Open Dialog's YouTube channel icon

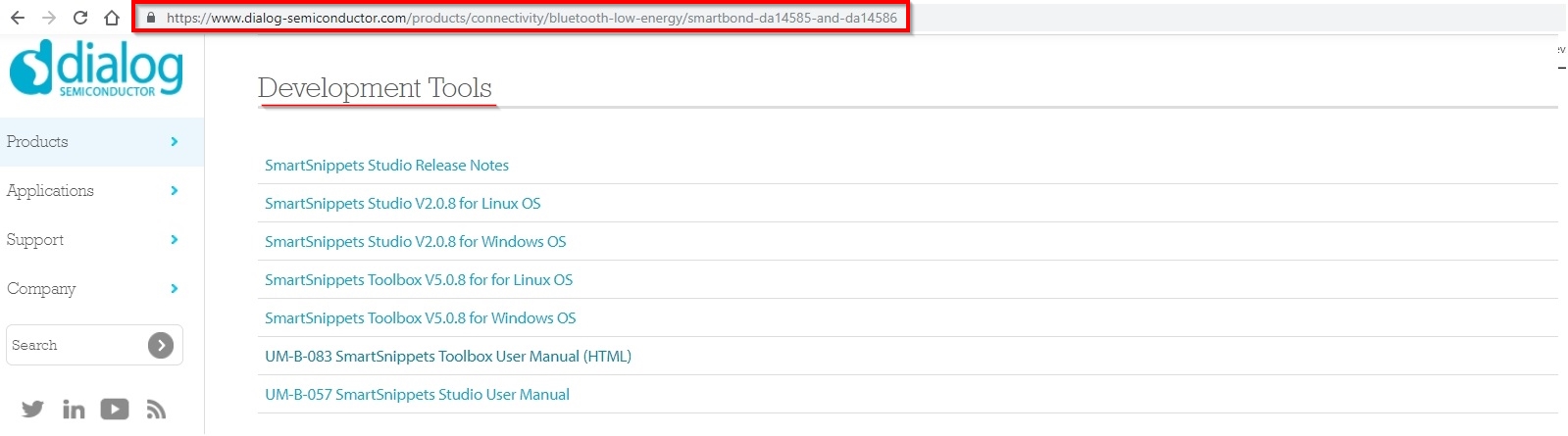(115, 409)
